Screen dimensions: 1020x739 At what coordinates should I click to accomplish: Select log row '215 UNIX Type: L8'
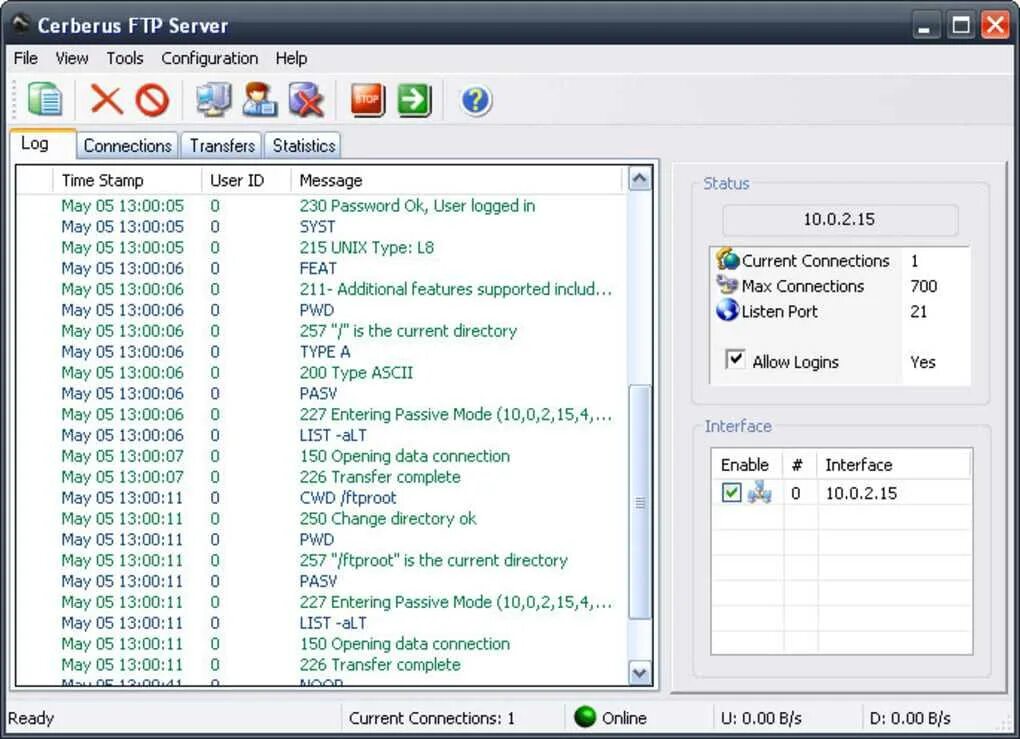tap(321, 247)
